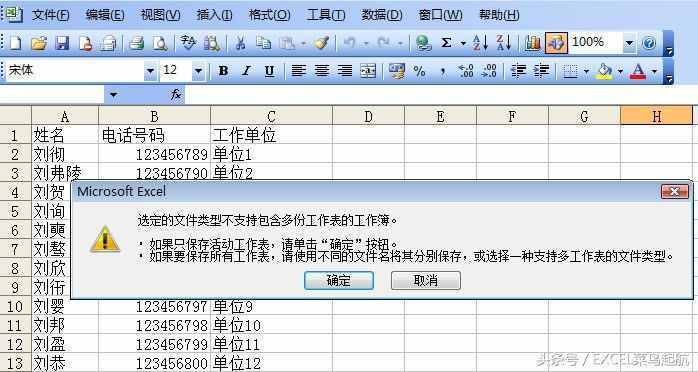This screenshot has width=698, height=372.
Task: Select the Cut scissors icon
Action: [x=240, y=43]
